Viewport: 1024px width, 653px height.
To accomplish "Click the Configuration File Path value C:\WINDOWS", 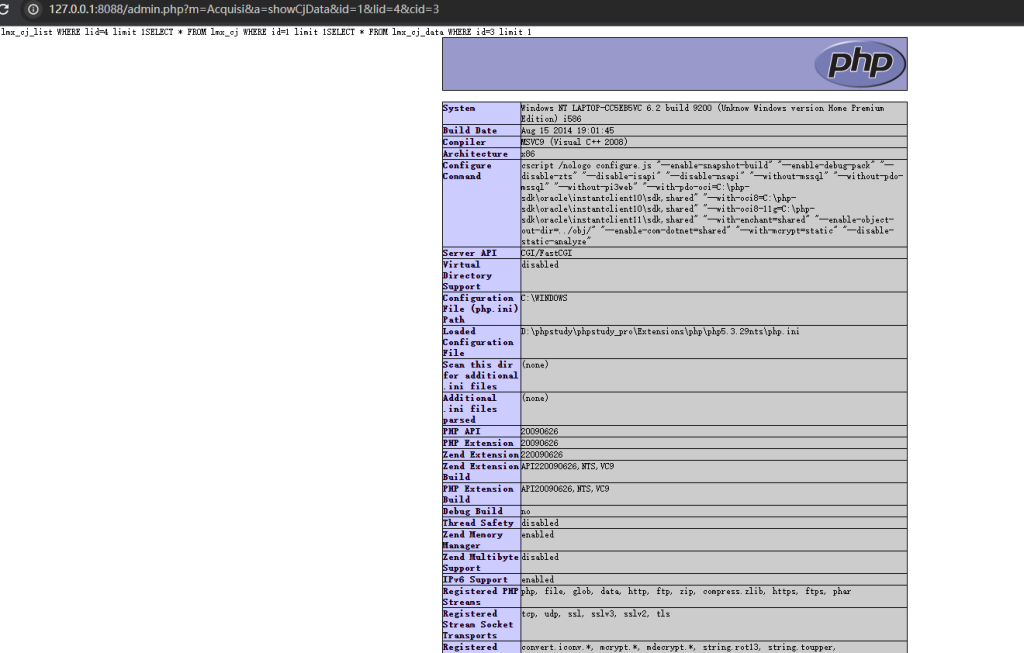I will click(545, 298).
